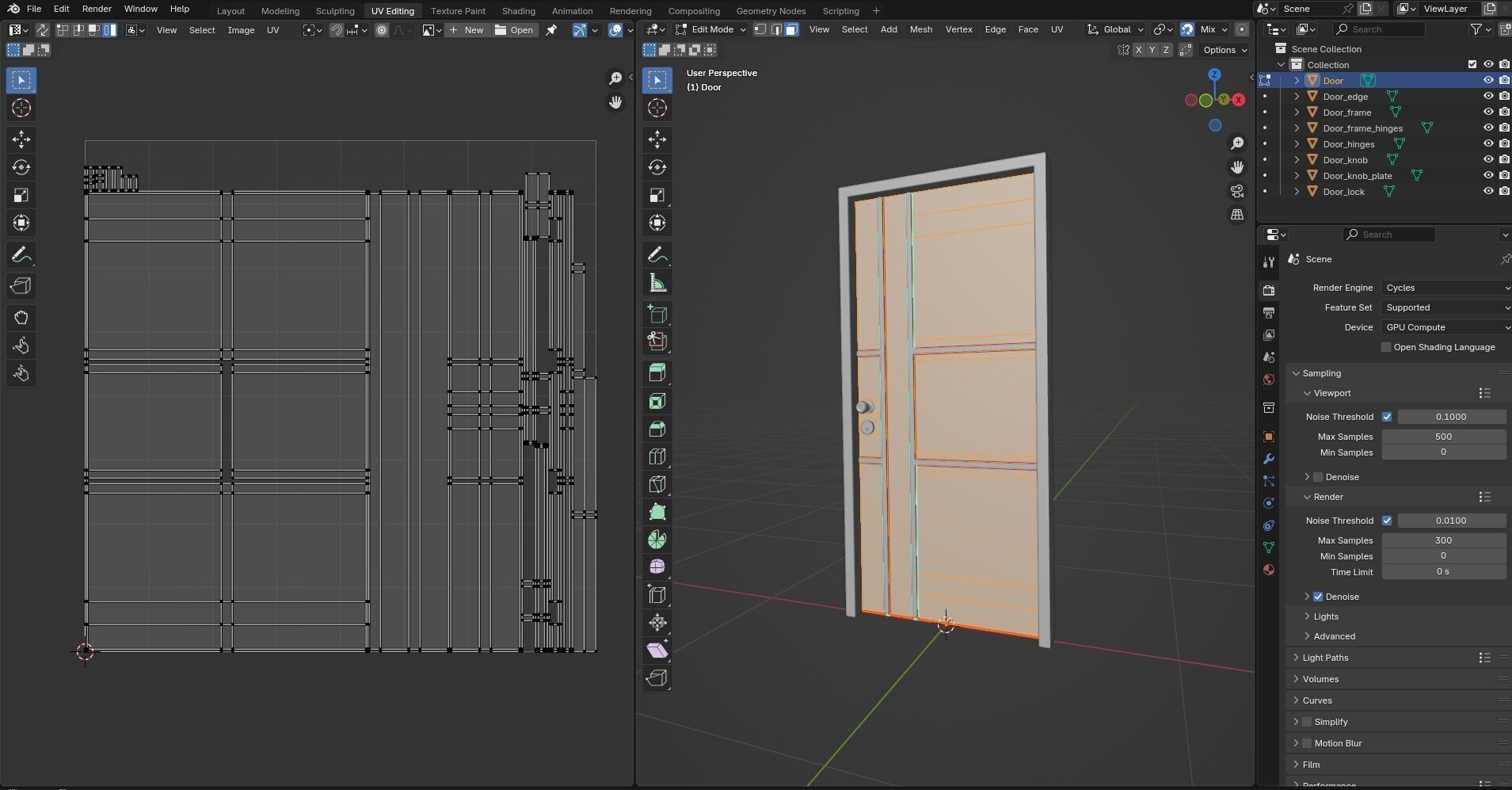This screenshot has width=1512, height=790.
Task: Select the Bevel tool
Action: [657, 429]
